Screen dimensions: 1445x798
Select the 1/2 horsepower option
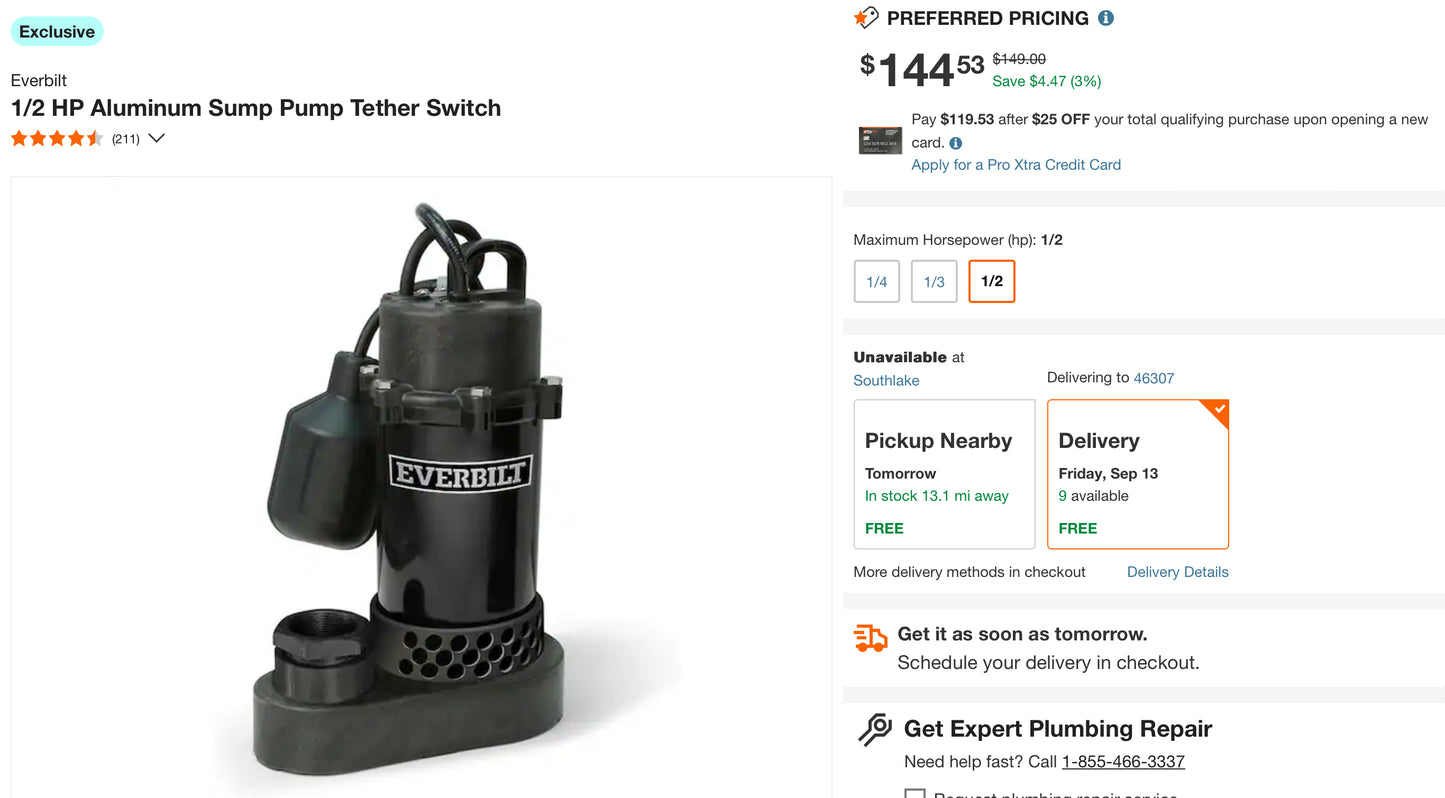coord(992,282)
